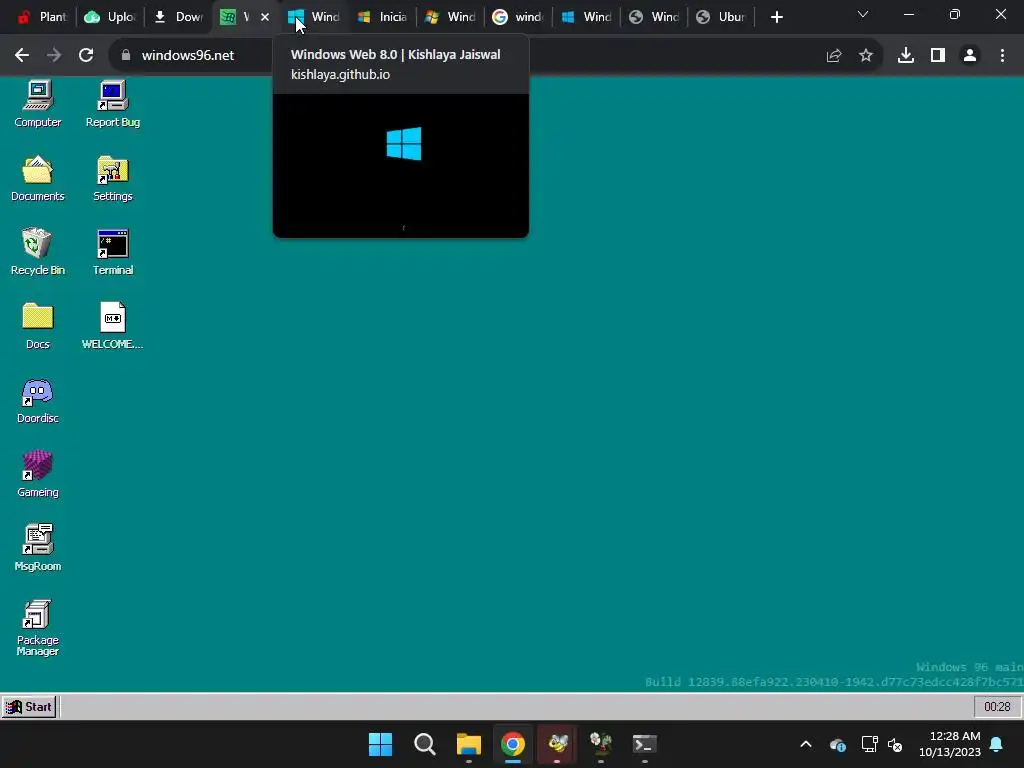Open Chrome downloads icon

coord(906,56)
